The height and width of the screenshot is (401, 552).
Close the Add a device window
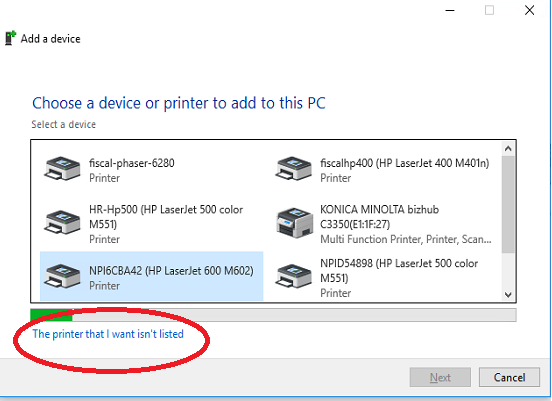[x=529, y=10]
